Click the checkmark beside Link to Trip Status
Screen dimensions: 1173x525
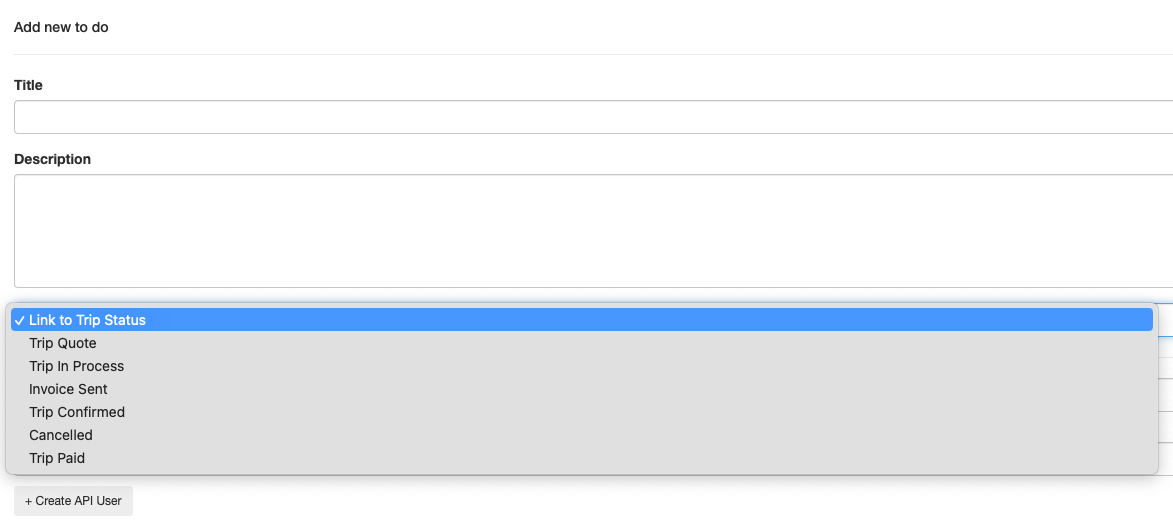tap(20, 320)
